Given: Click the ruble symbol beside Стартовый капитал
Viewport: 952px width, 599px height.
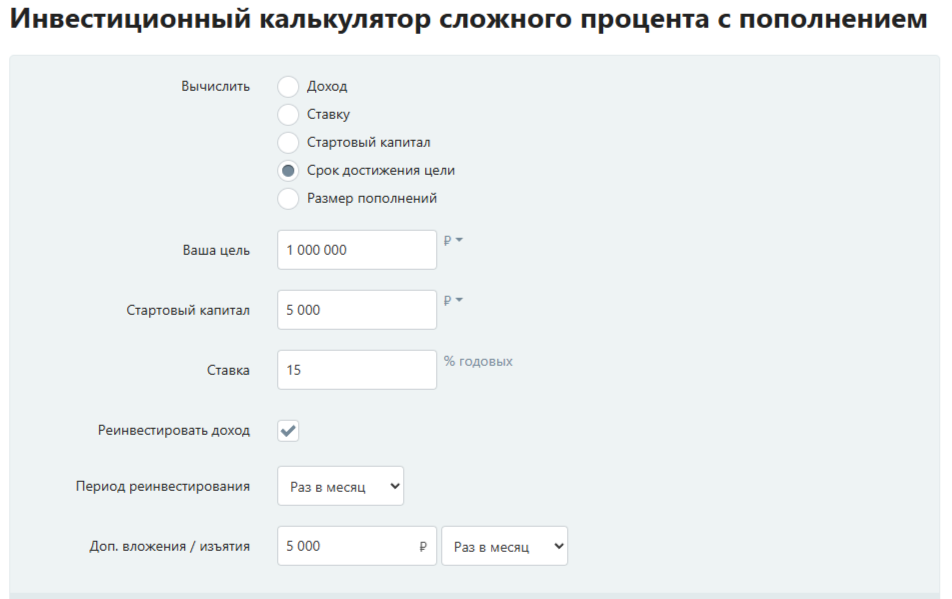Looking at the screenshot, I should [452, 300].
